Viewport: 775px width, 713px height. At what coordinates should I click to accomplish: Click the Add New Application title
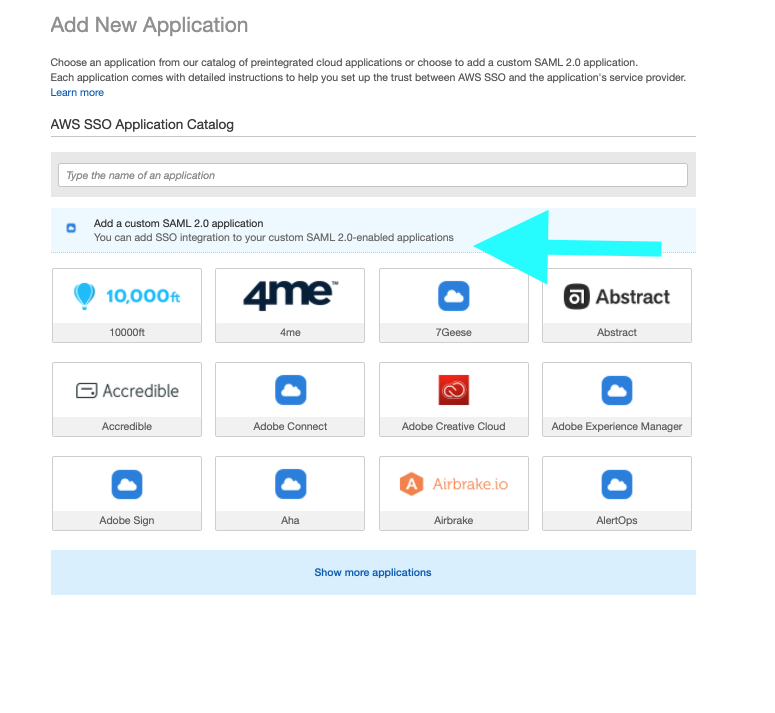149,25
